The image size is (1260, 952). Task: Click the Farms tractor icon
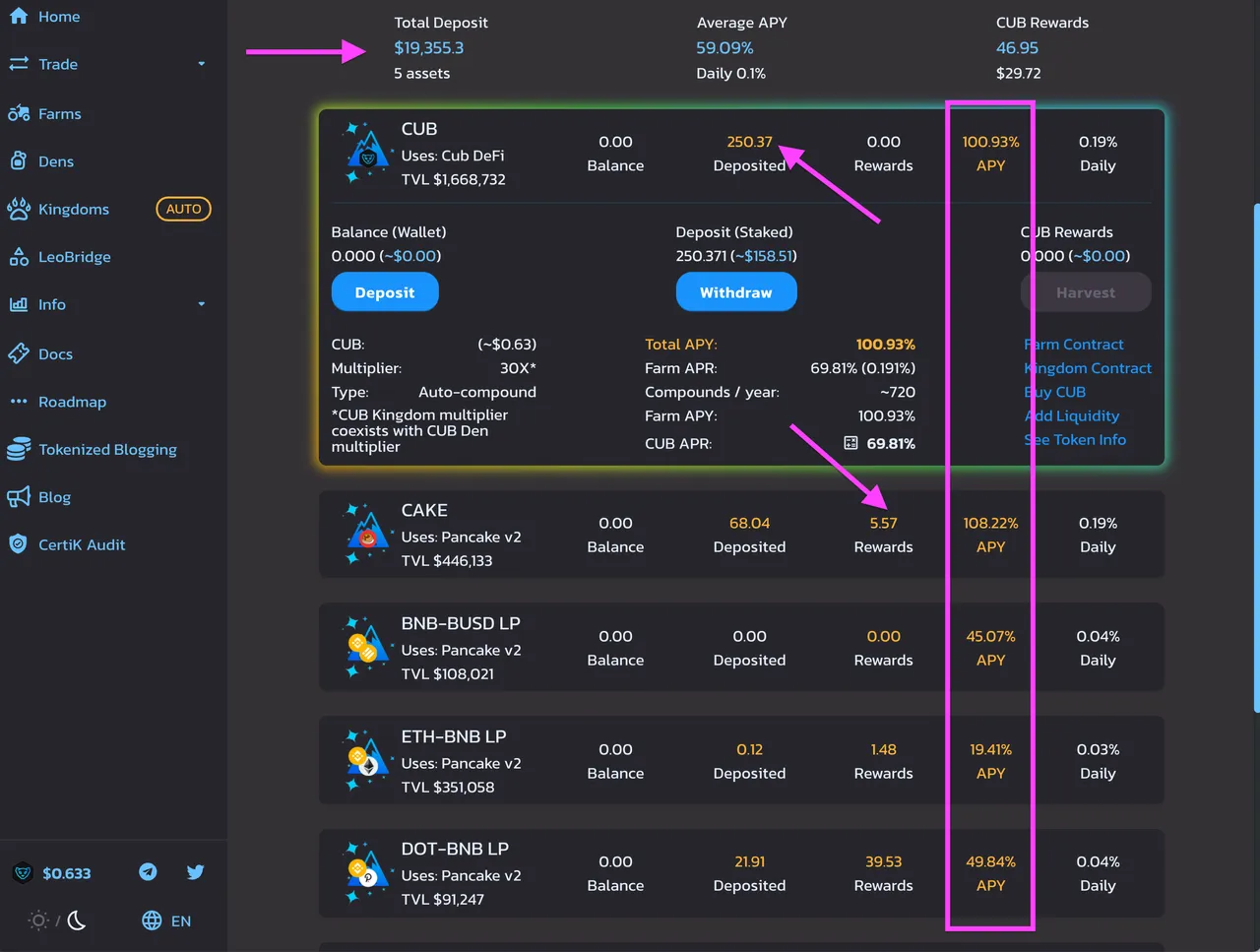18,113
